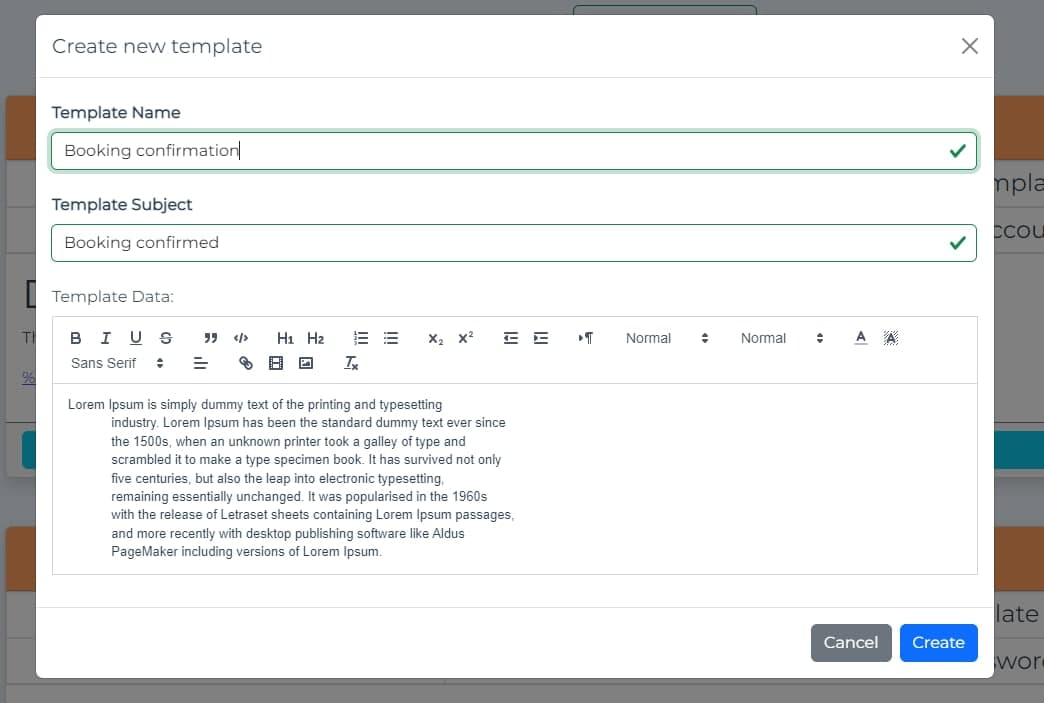Insert an ordered list

pos(360,338)
